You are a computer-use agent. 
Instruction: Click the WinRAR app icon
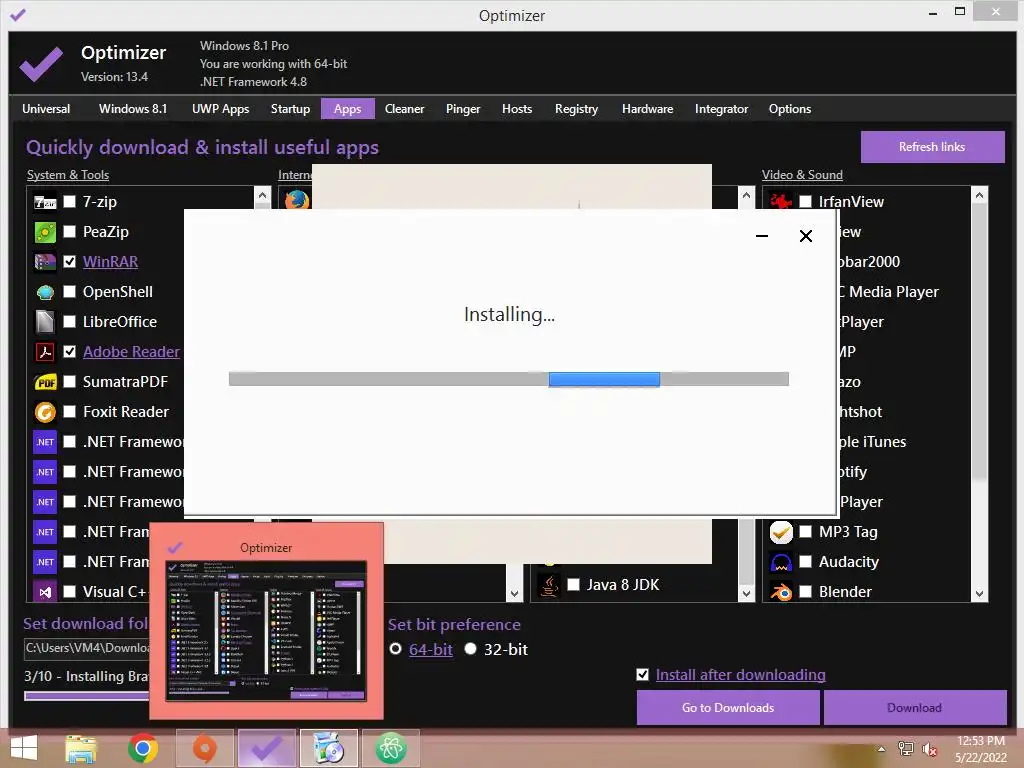tap(45, 262)
